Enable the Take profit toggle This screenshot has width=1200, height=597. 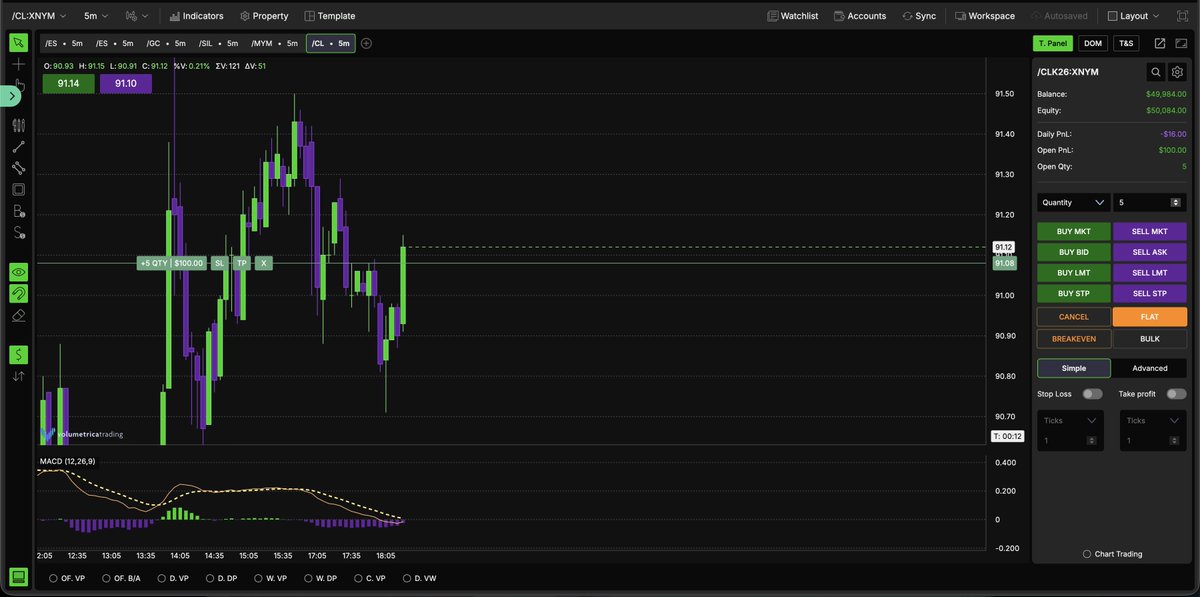[x=1176, y=394]
